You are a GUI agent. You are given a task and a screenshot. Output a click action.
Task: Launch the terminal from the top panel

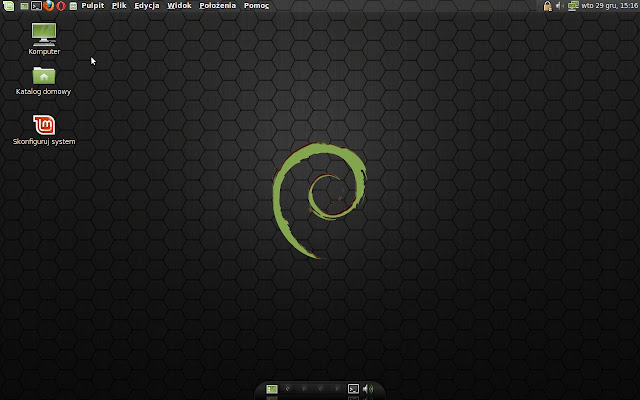[x=36, y=6]
